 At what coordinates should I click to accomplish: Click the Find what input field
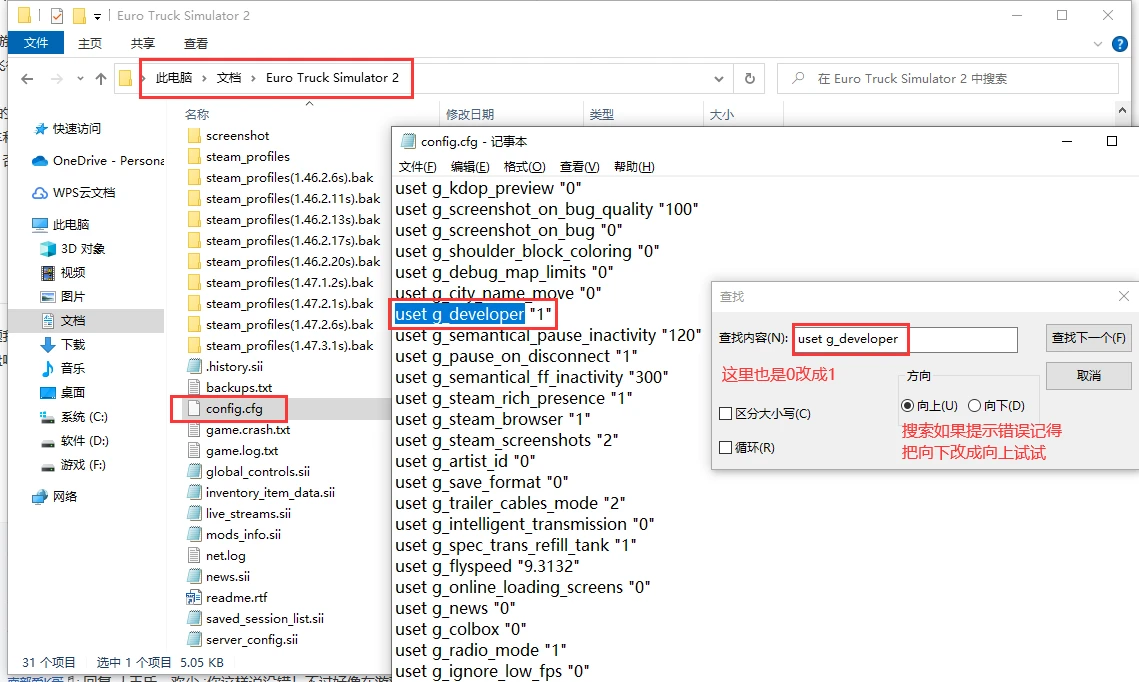pos(905,339)
